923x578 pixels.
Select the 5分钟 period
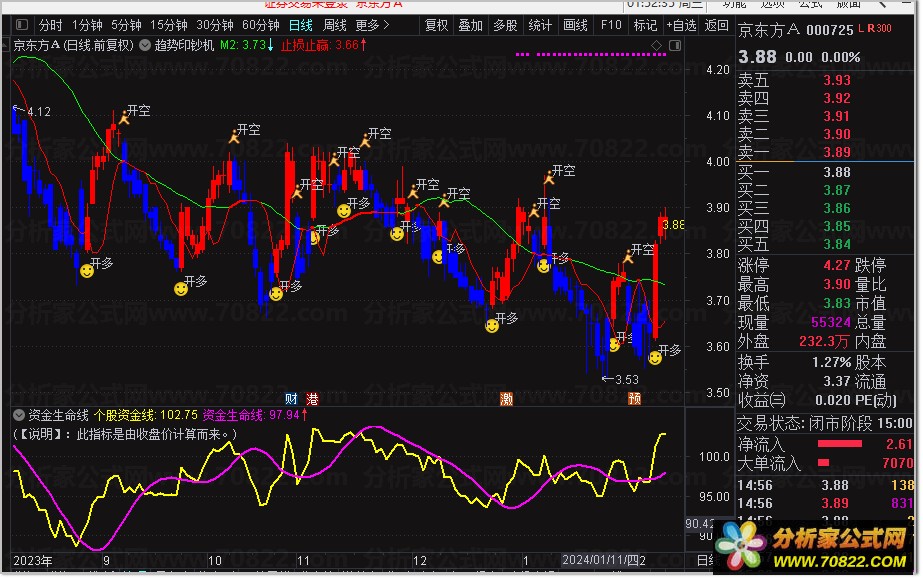[x=126, y=25]
